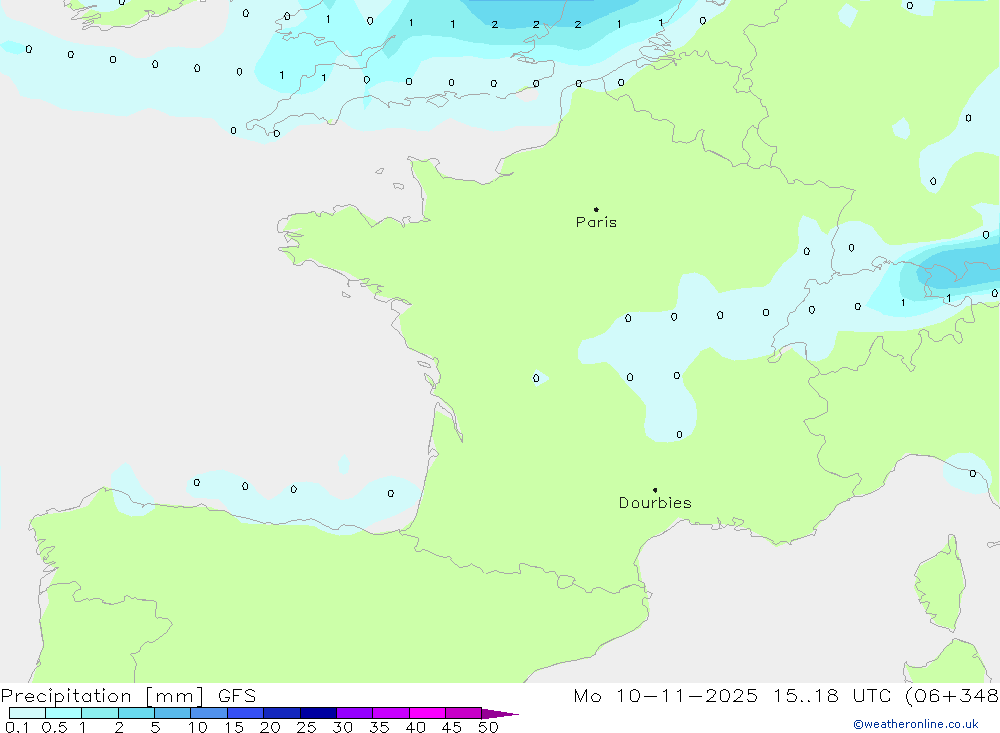Image resolution: width=1000 pixels, height=733 pixels.
Task: Click the 0.5–1 mm legend swatch
Action: click(63, 713)
